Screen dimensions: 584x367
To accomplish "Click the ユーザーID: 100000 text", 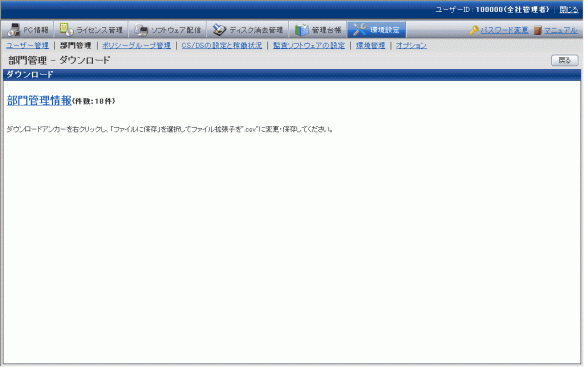I will pos(492,10).
